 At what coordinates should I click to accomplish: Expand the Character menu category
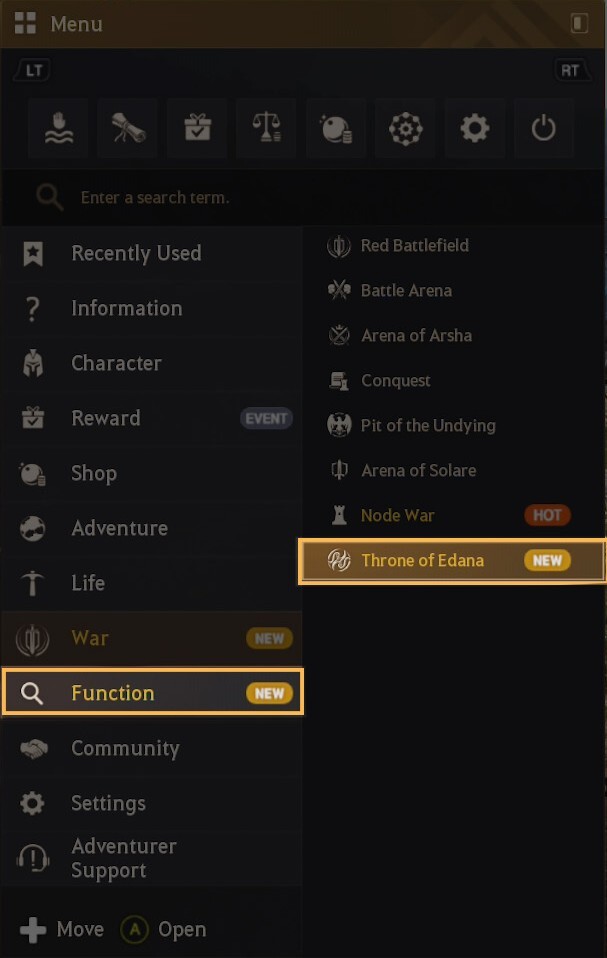pyautogui.click(x=116, y=364)
